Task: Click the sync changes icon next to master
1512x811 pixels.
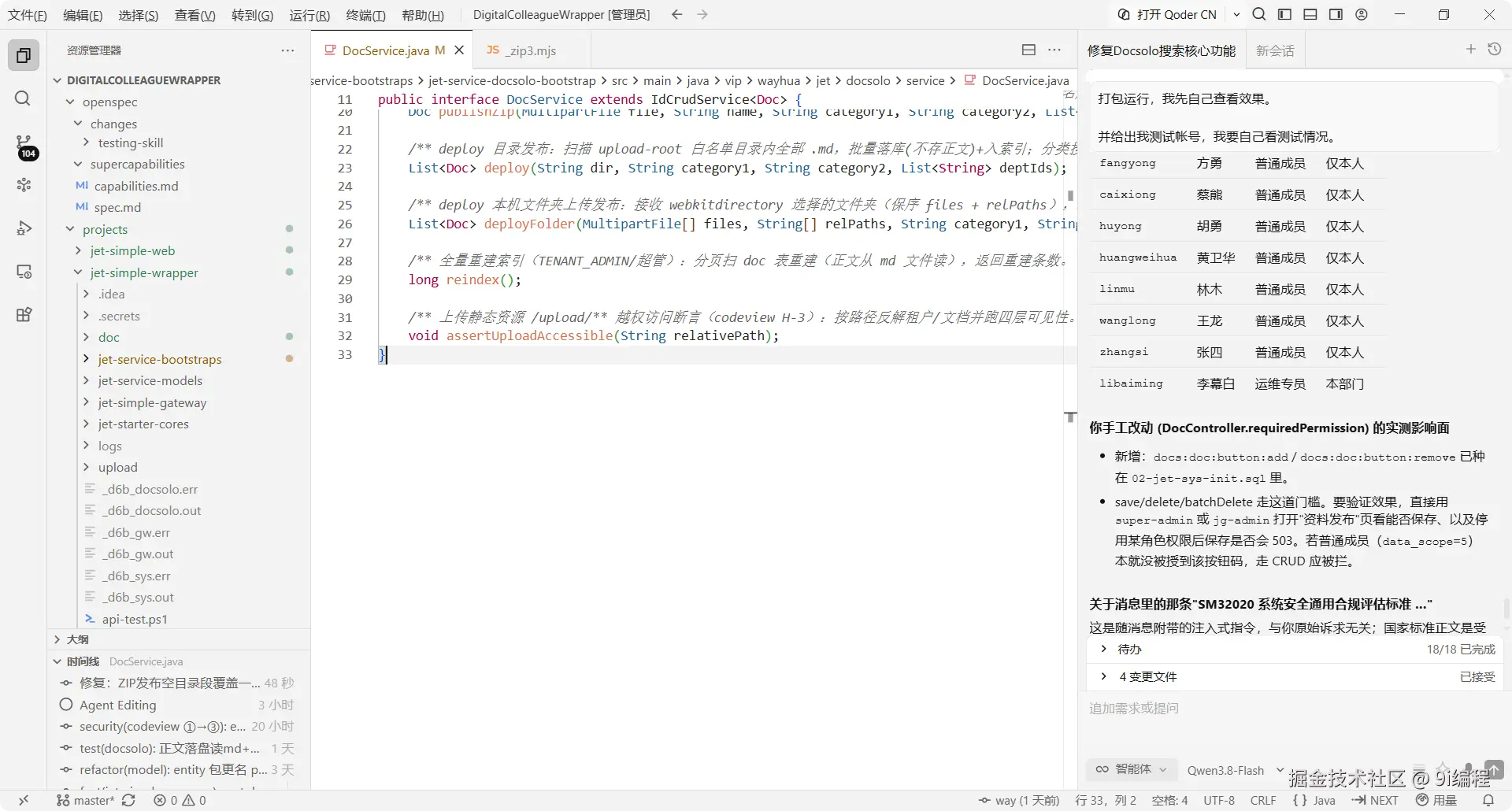Action: point(128,800)
